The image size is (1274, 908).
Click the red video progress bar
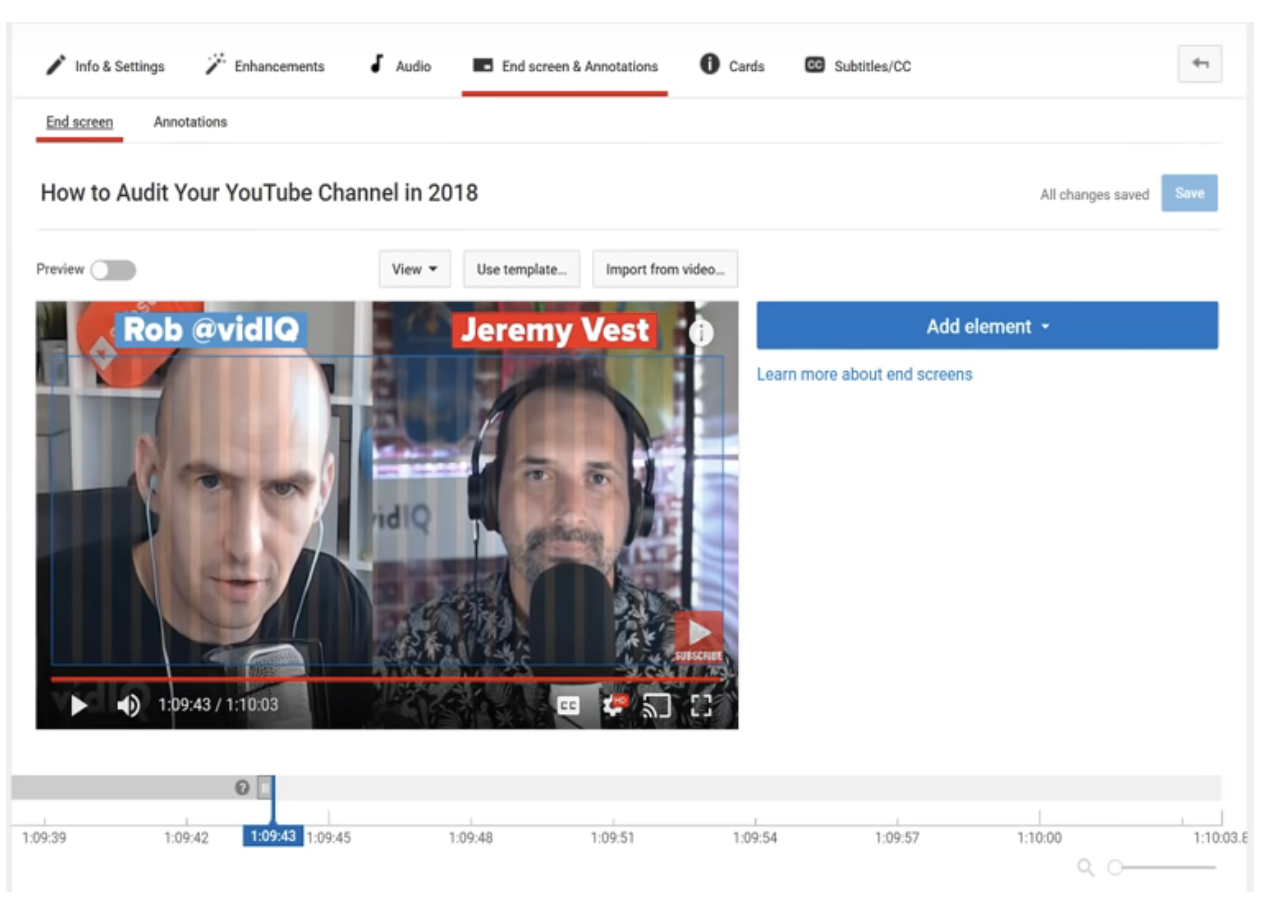click(386, 679)
